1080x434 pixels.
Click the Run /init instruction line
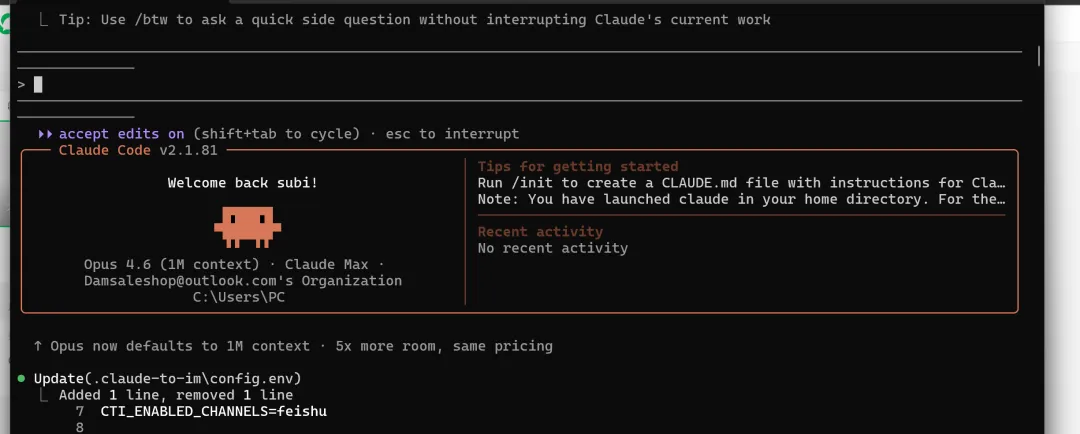click(x=740, y=183)
